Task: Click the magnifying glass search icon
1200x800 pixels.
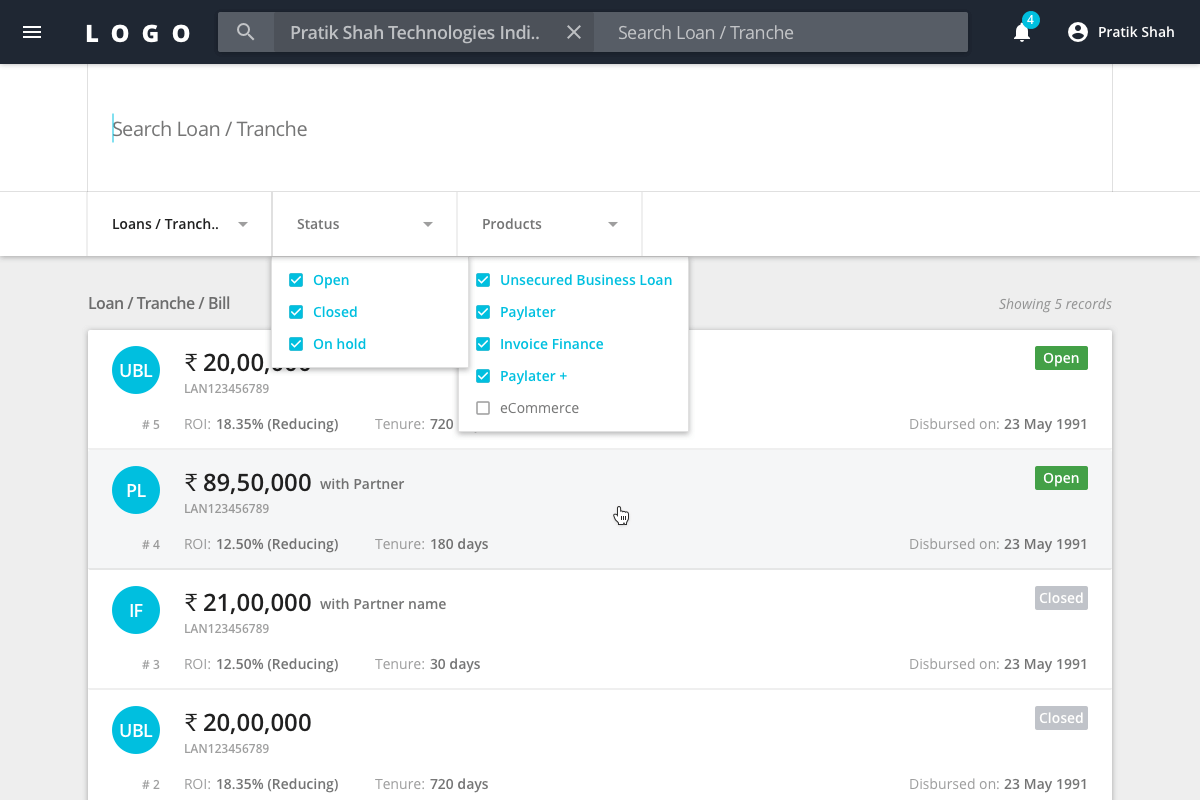Action: pyautogui.click(x=245, y=31)
